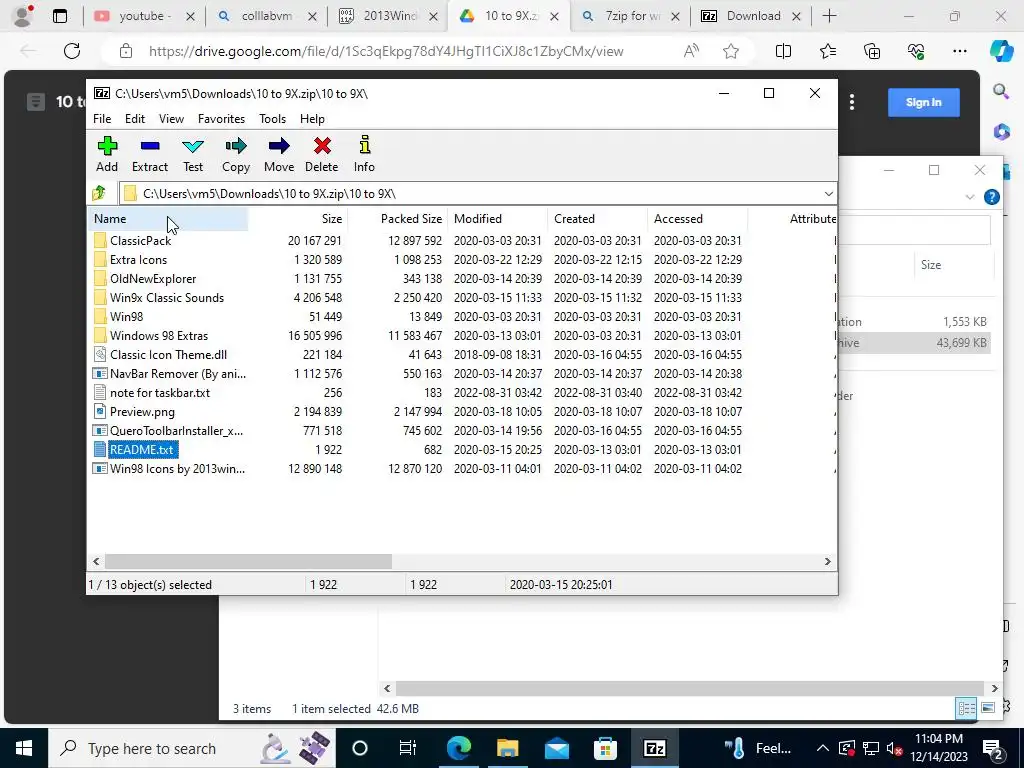This screenshot has width=1024, height=768.
Task: Click File Explorer window's horizontal scrollbar
Action: 689,688
